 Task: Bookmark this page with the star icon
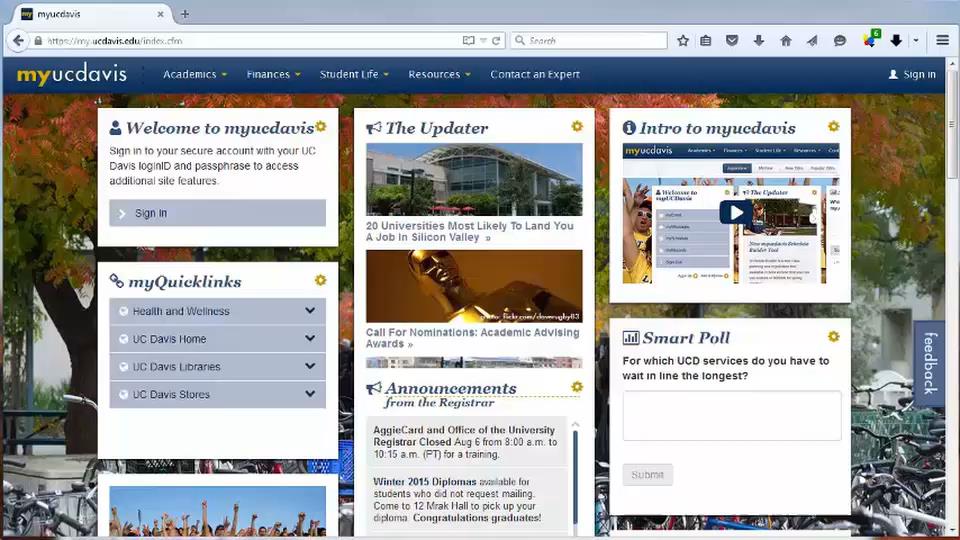pyautogui.click(x=683, y=40)
